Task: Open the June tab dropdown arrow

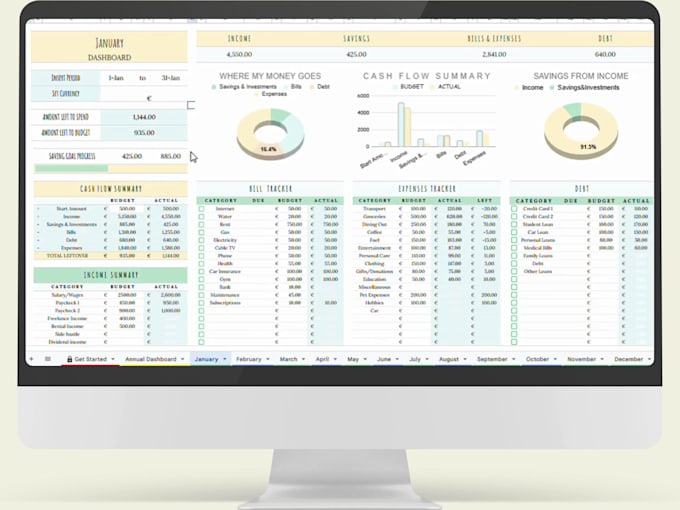Action: [397, 359]
